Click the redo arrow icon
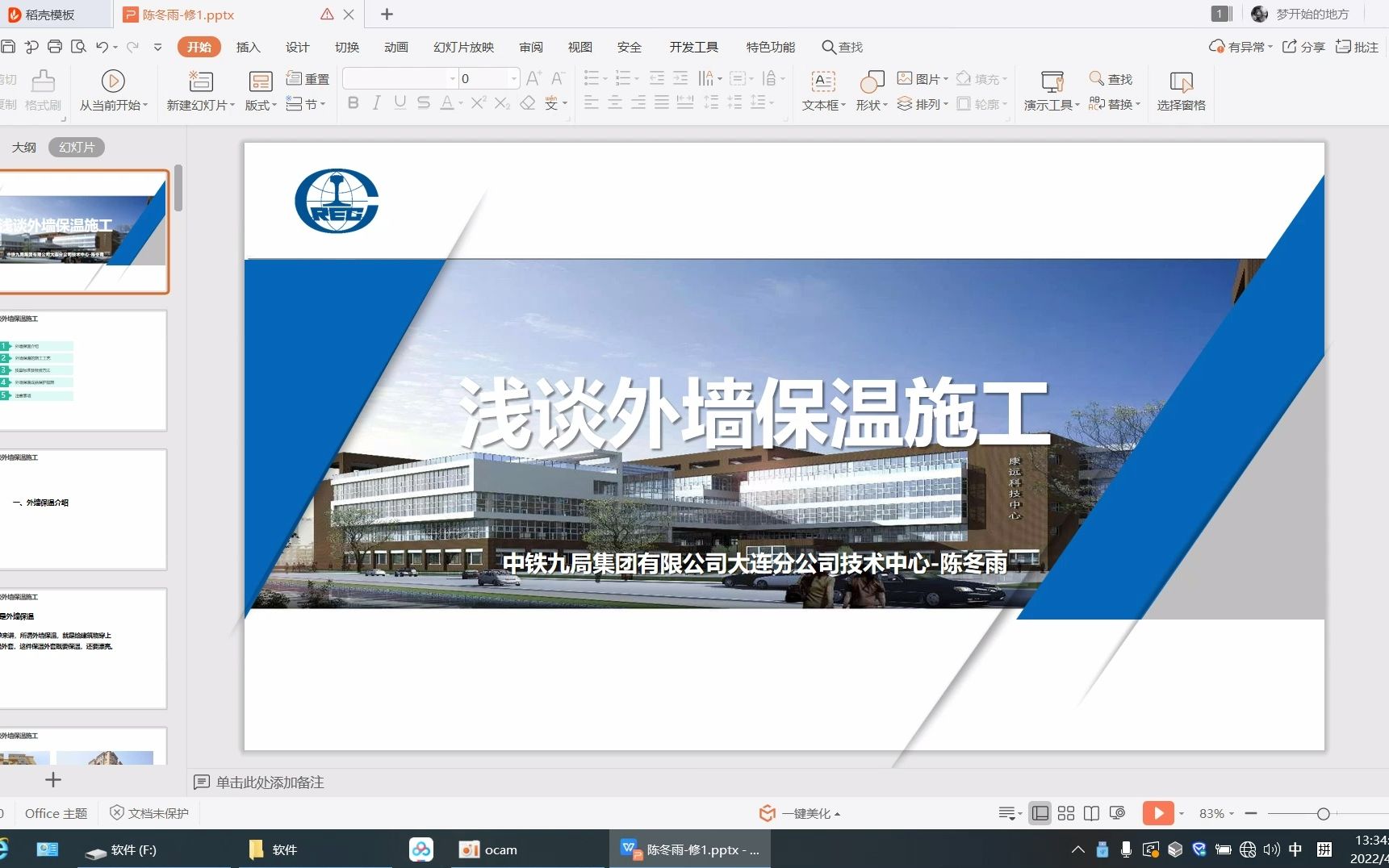 (133, 47)
